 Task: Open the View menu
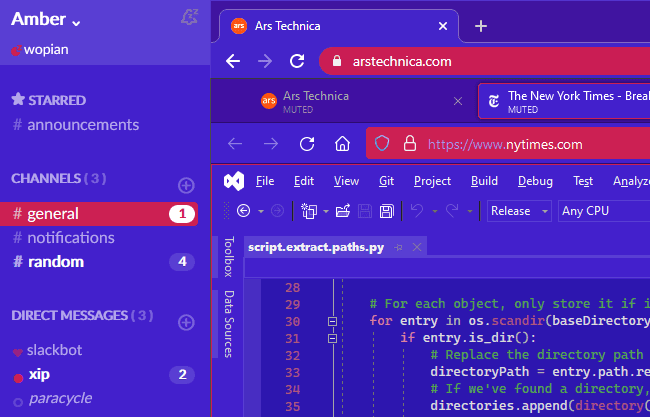(x=346, y=181)
